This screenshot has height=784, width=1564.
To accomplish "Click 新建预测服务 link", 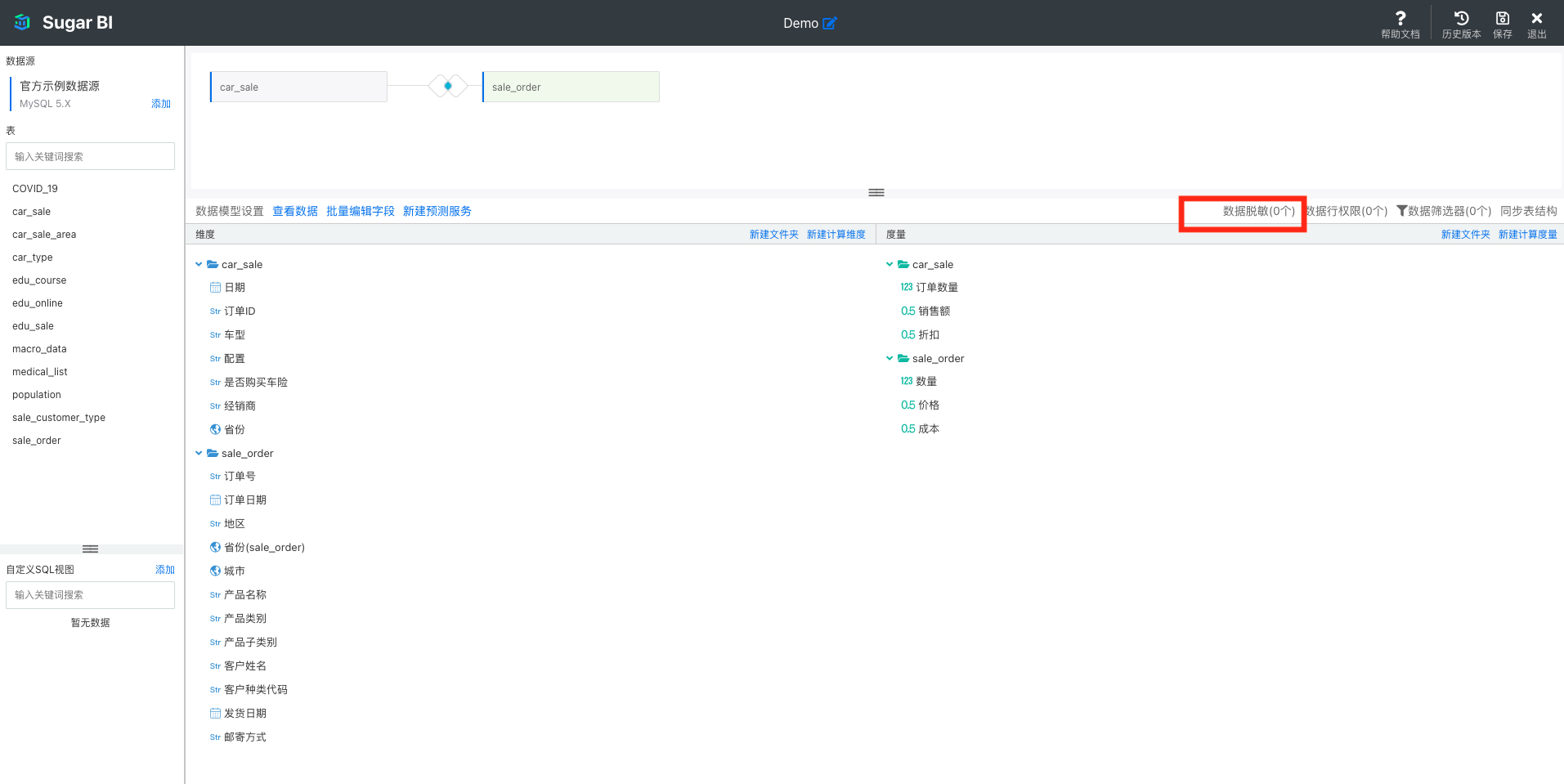I will pos(437,211).
